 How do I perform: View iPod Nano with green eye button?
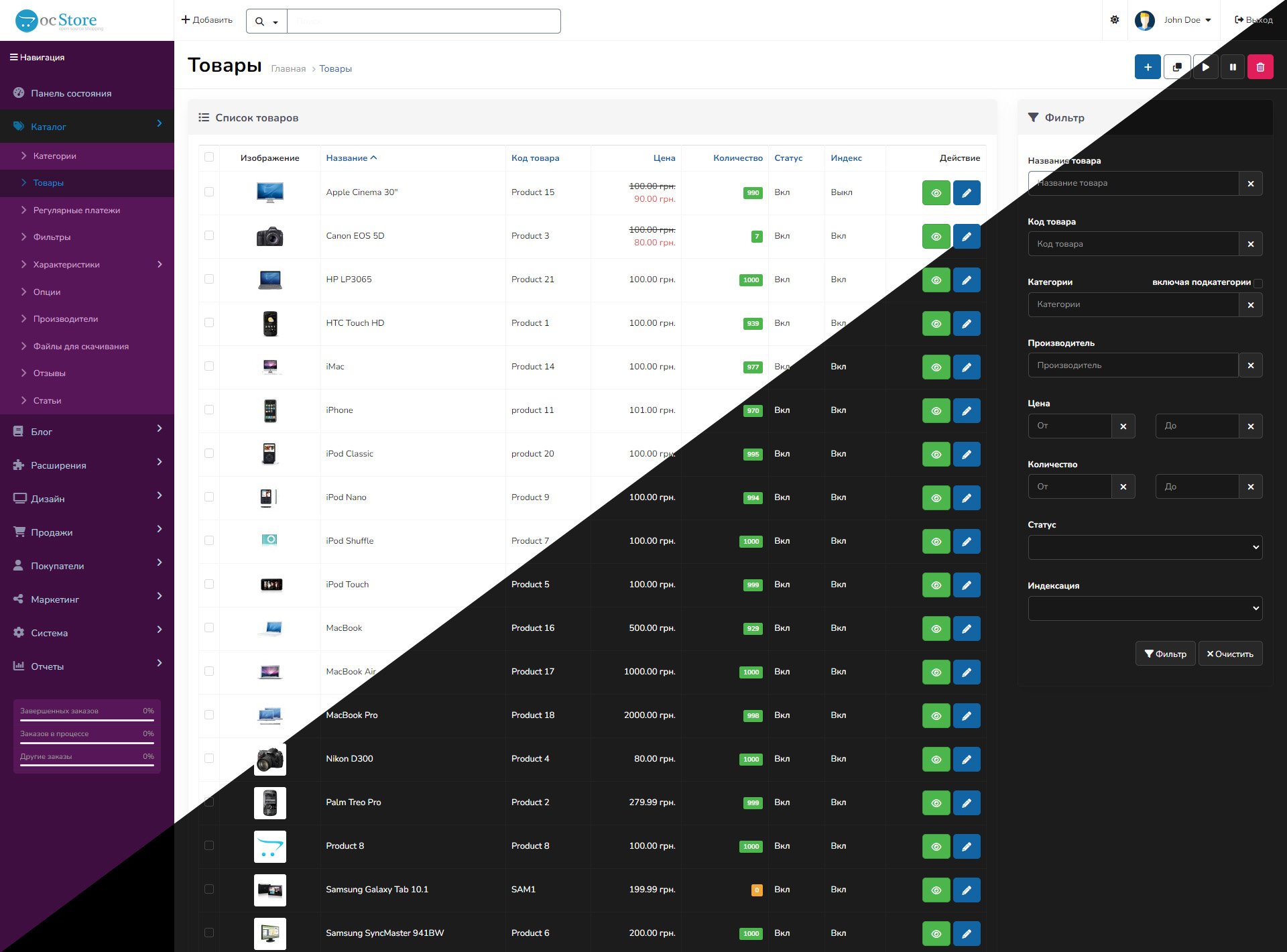coord(936,498)
